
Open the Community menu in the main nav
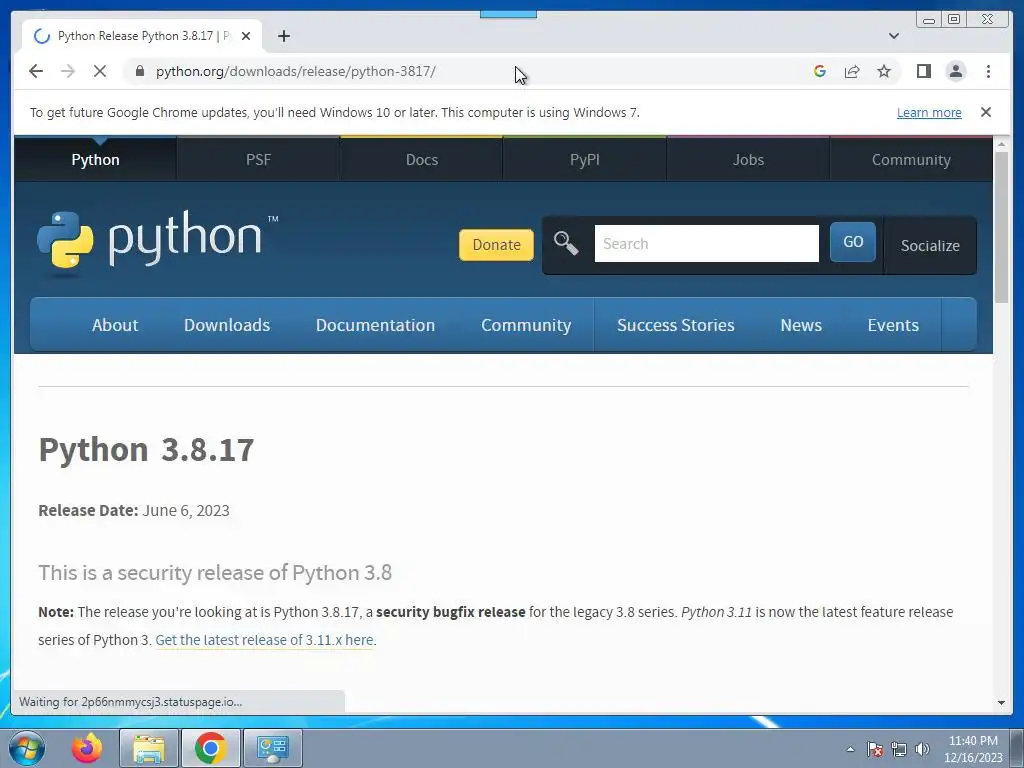526,325
